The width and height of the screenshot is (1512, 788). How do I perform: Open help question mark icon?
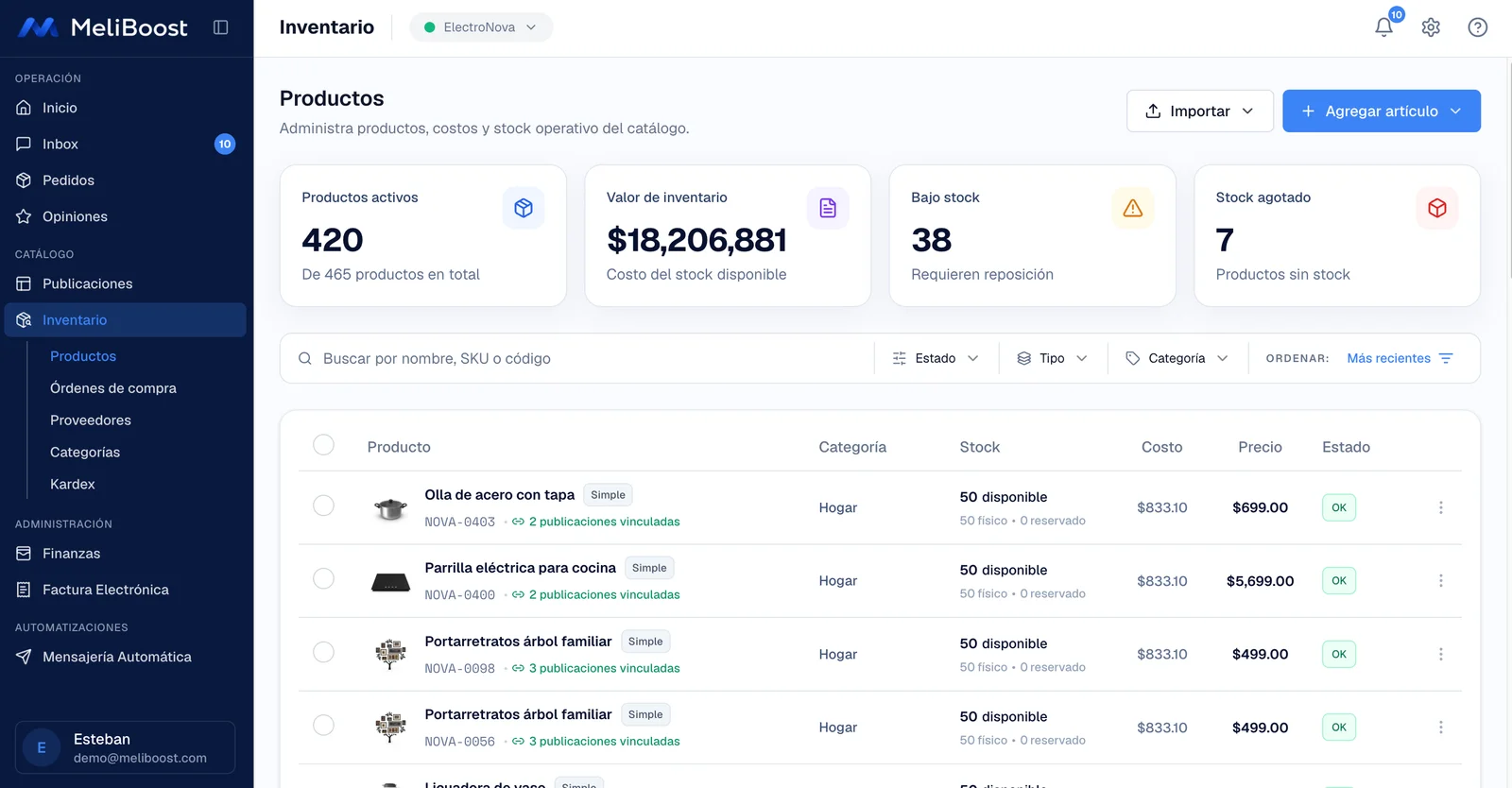coord(1478,27)
